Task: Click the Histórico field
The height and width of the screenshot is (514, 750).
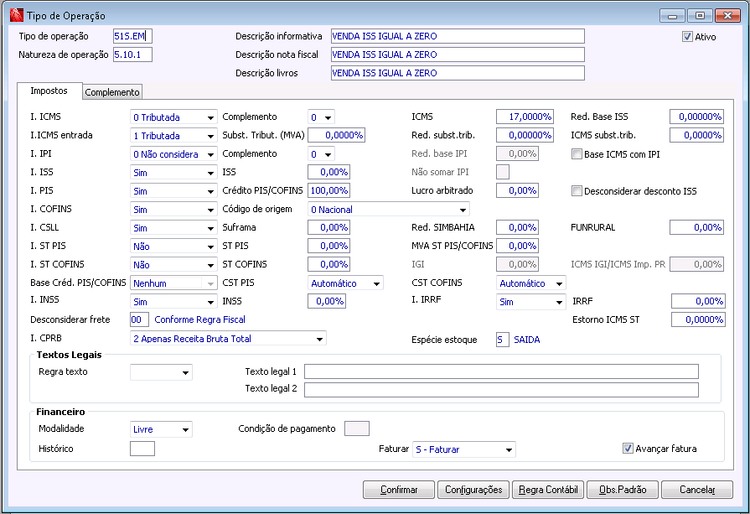Action: [142, 448]
